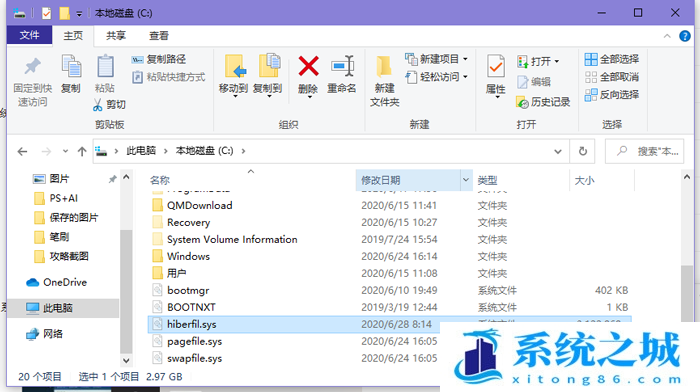Image resolution: width=700 pixels, height=392 pixels.
Task: Click 全部取消 select none
Action: pos(612,77)
